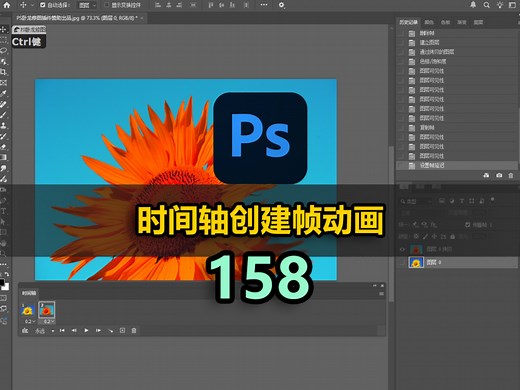Delete the current history state with the trash icon
This screenshot has height=390, width=520.
click(x=511, y=175)
